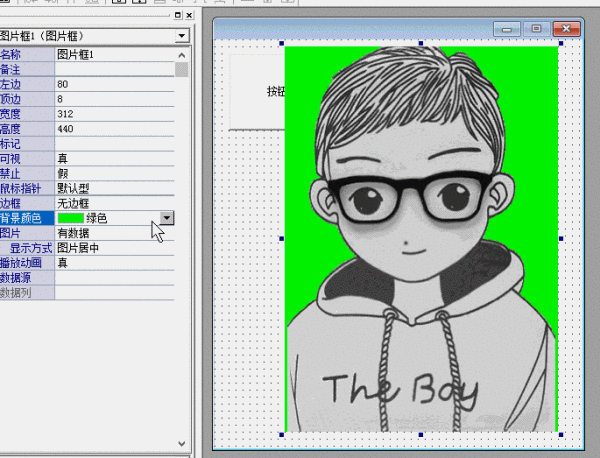Viewport: 600px width, 458px height.
Task: Maximize the design form window
Action: [x=537, y=30]
